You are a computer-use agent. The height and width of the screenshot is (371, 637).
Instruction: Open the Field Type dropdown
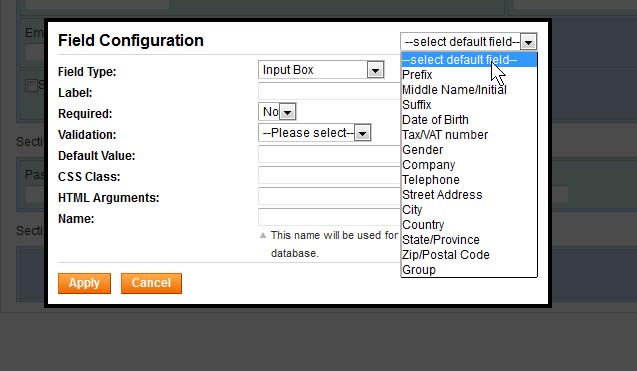(321, 70)
